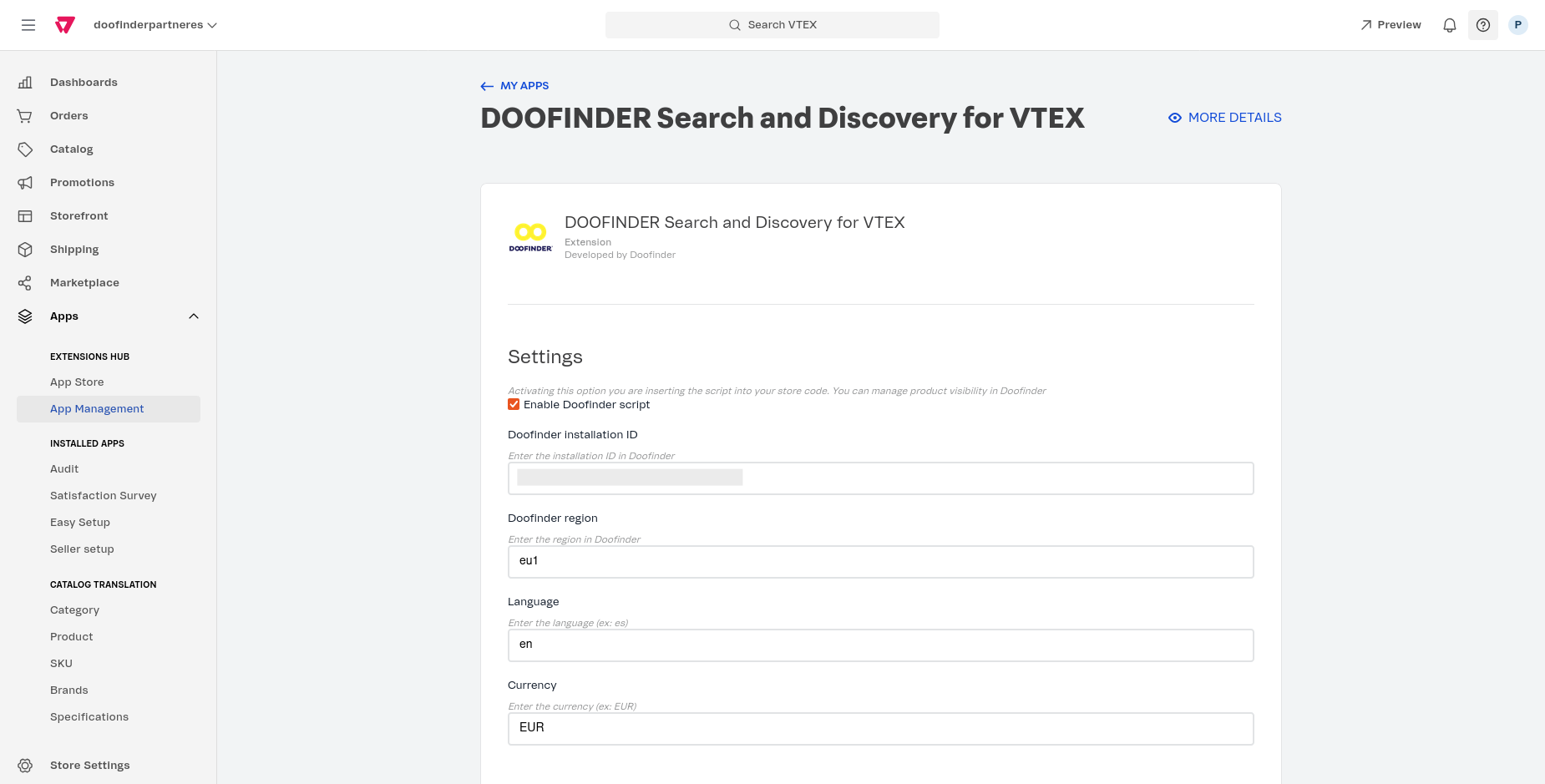Click the VTEX logo icon
The image size is (1545, 784).
pyautogui.click(x=65, y=25)
